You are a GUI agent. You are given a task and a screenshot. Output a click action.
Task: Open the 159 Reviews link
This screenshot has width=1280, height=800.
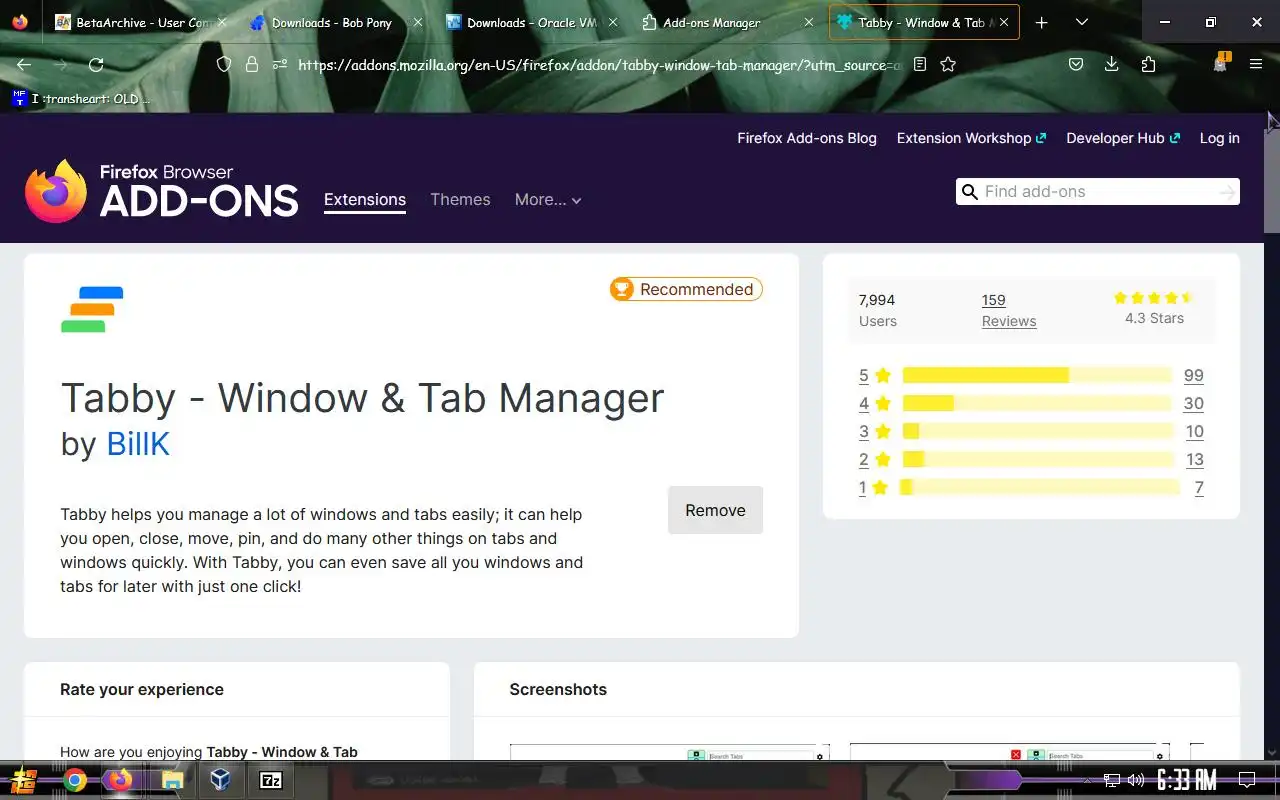[1008, 310]
